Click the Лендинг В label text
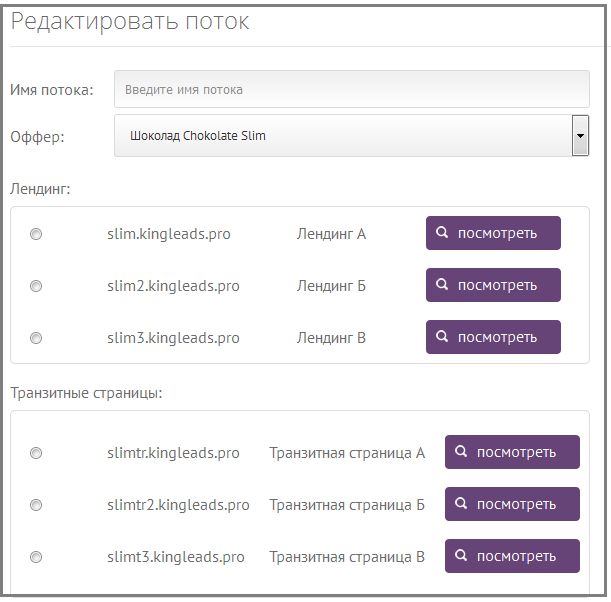 click(331, 338)
